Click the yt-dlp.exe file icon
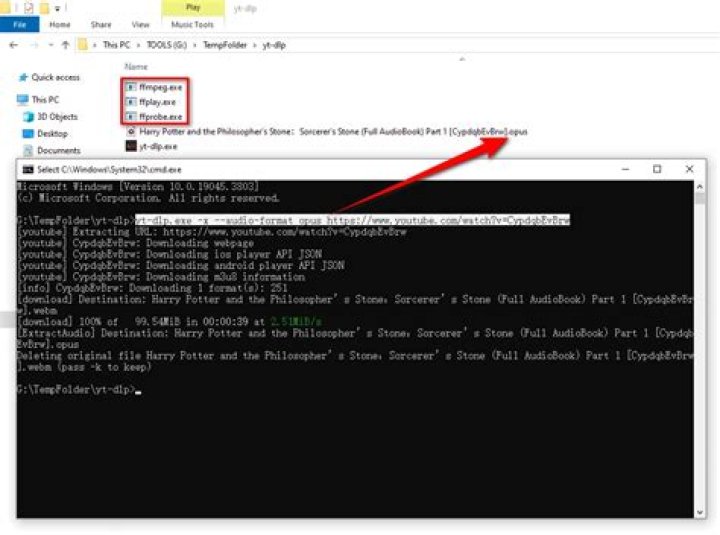The height and width of the screenshot is (535, 720). [131, 146]
